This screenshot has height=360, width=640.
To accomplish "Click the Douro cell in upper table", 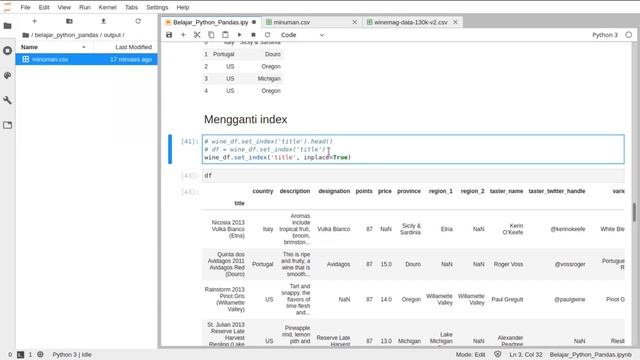I will 272,54.
